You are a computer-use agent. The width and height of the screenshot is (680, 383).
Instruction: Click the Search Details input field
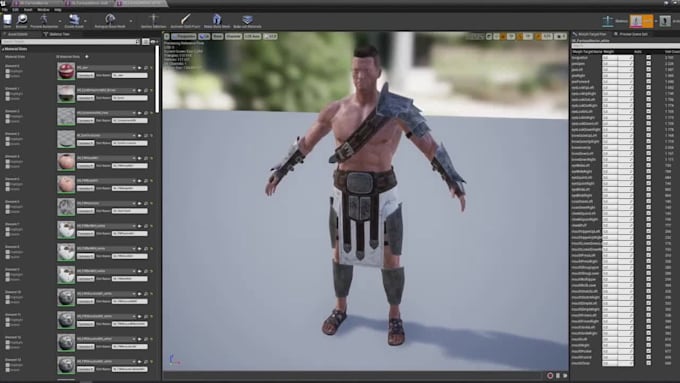(71, 42)
